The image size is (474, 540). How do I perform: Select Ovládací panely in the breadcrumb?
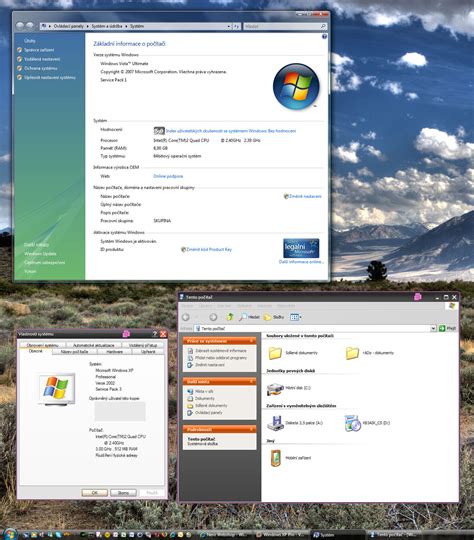tap(69, 26)
